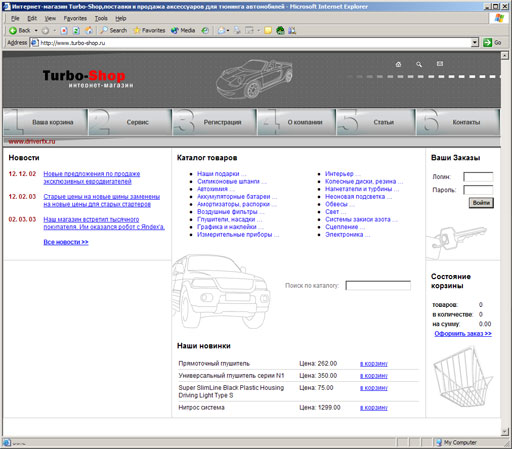Click the magnifier search icon in header

(x=419, y=64)
